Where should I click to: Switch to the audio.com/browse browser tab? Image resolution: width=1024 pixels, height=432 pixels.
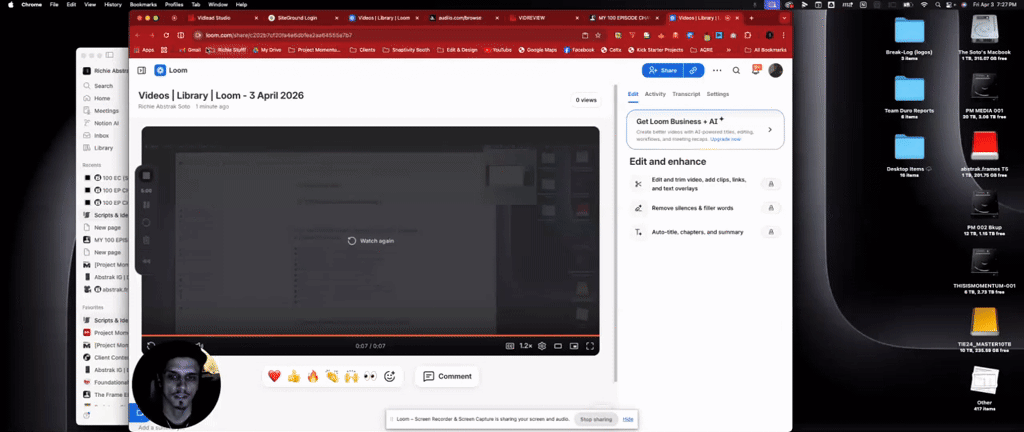[x=464, y=18]
